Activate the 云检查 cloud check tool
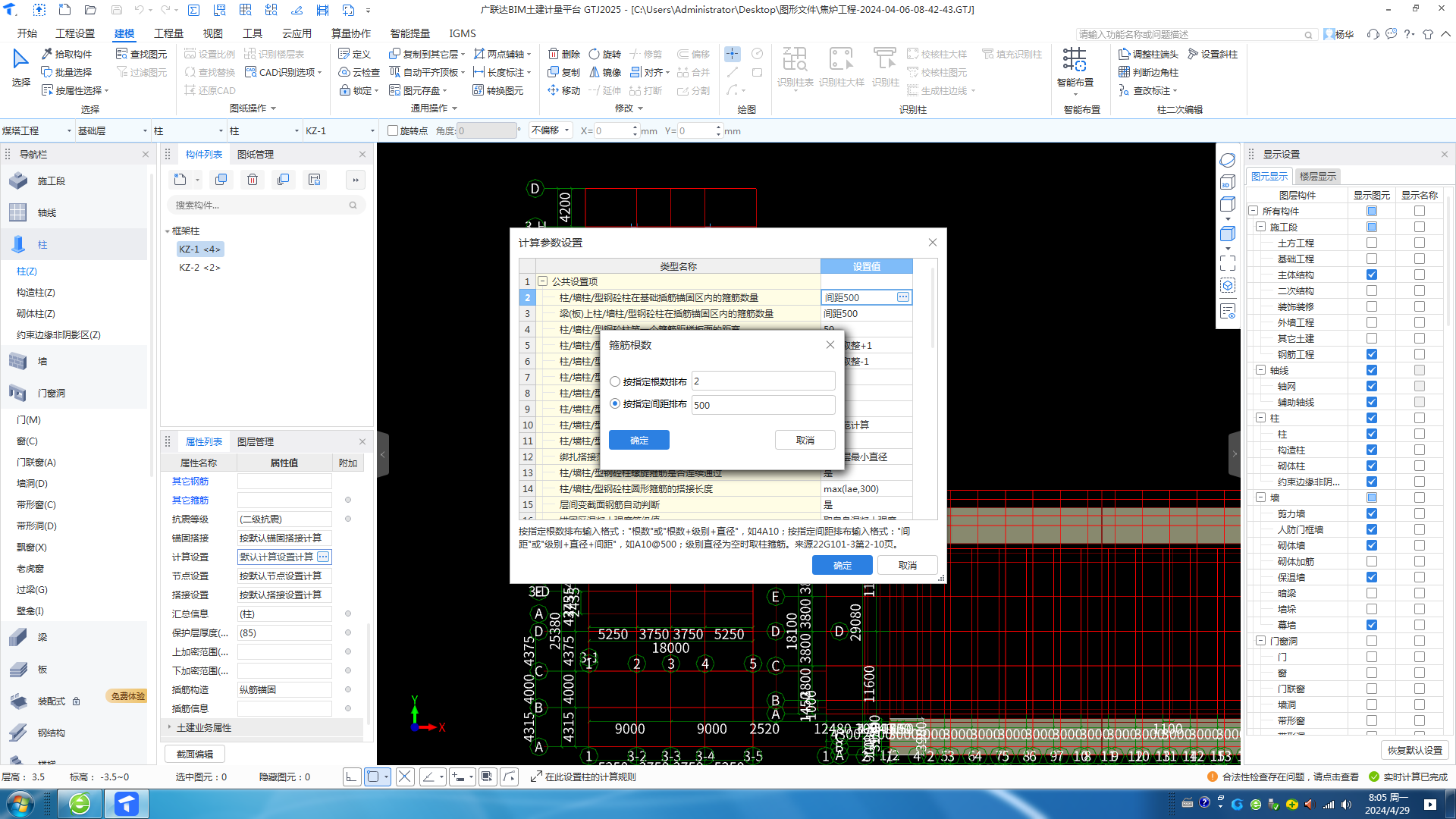 tap(359, 72)
